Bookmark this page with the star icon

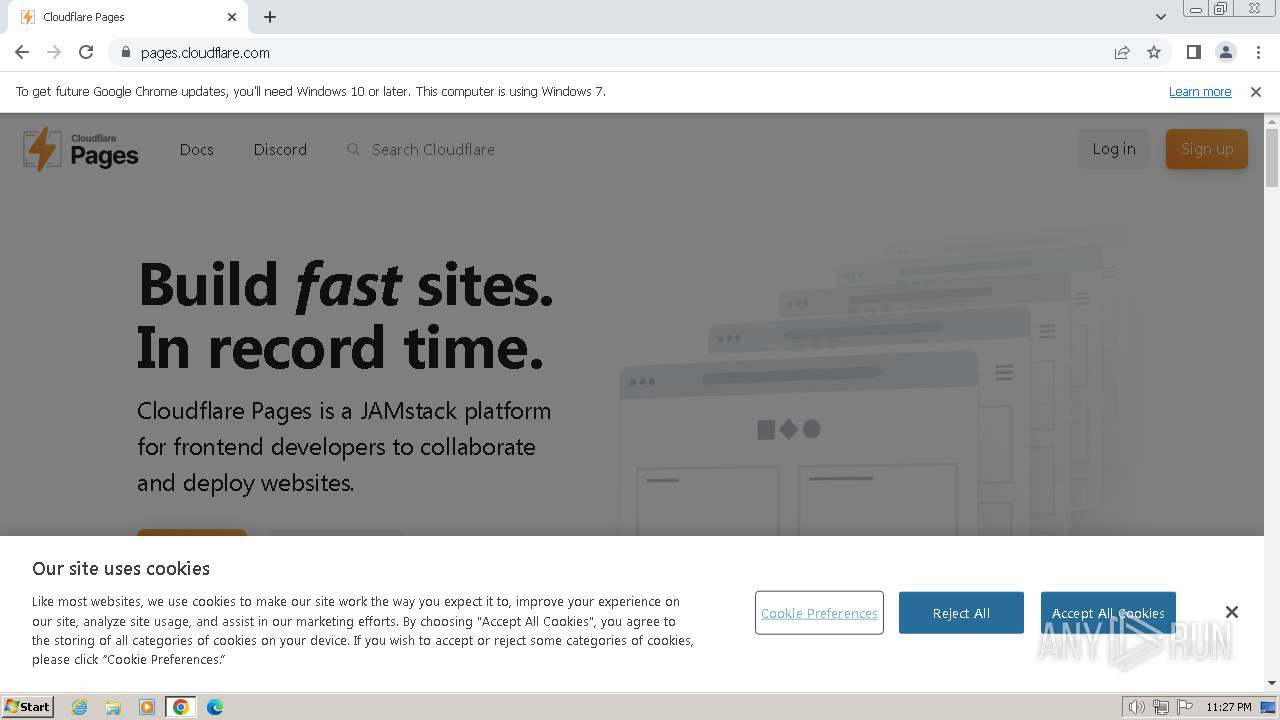point(1154,52)
